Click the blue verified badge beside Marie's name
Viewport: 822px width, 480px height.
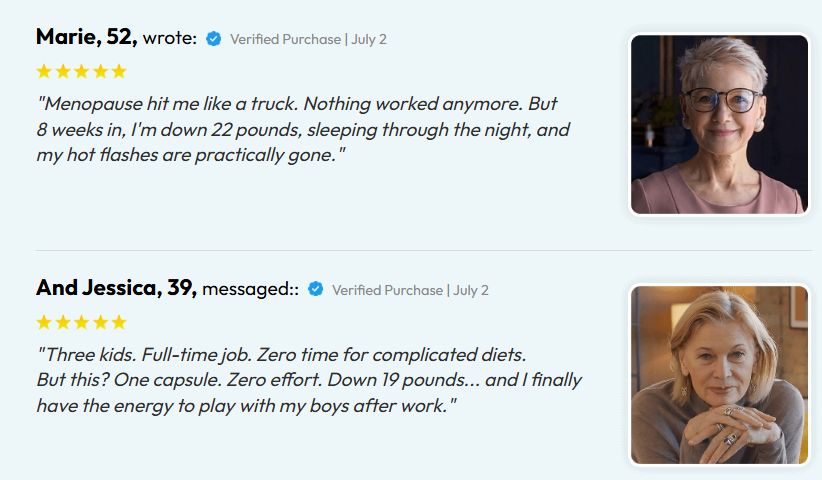(213, 39)
